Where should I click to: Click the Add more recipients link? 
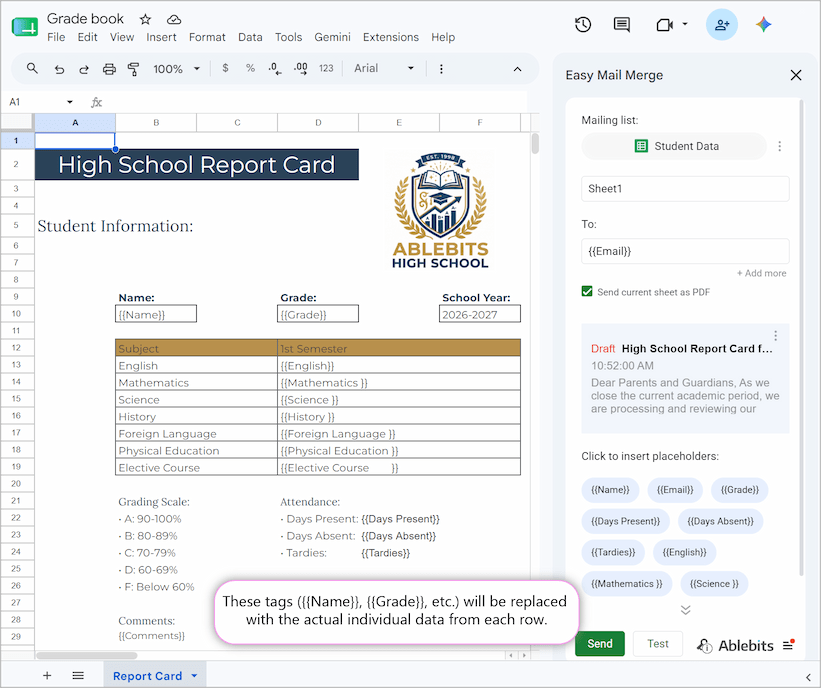(x=761, y=273)
